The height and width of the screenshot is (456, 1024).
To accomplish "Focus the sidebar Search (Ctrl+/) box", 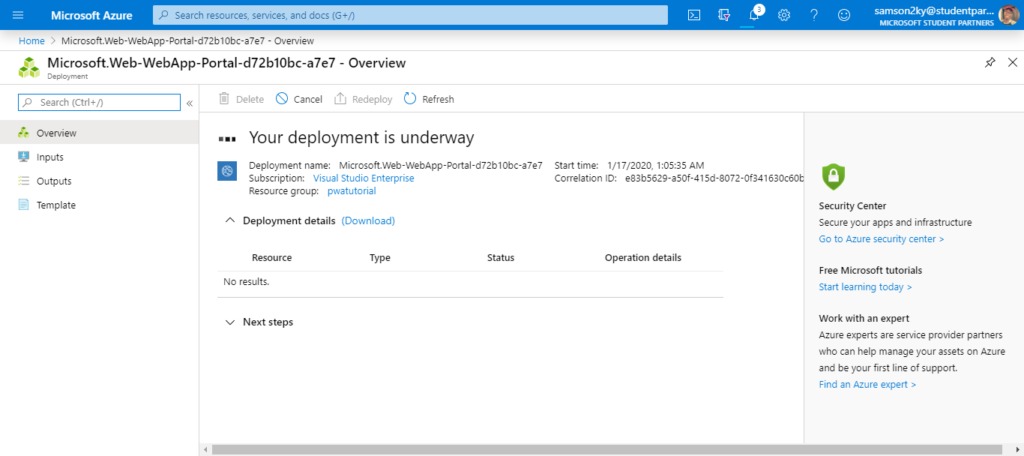I will (99, 103).
